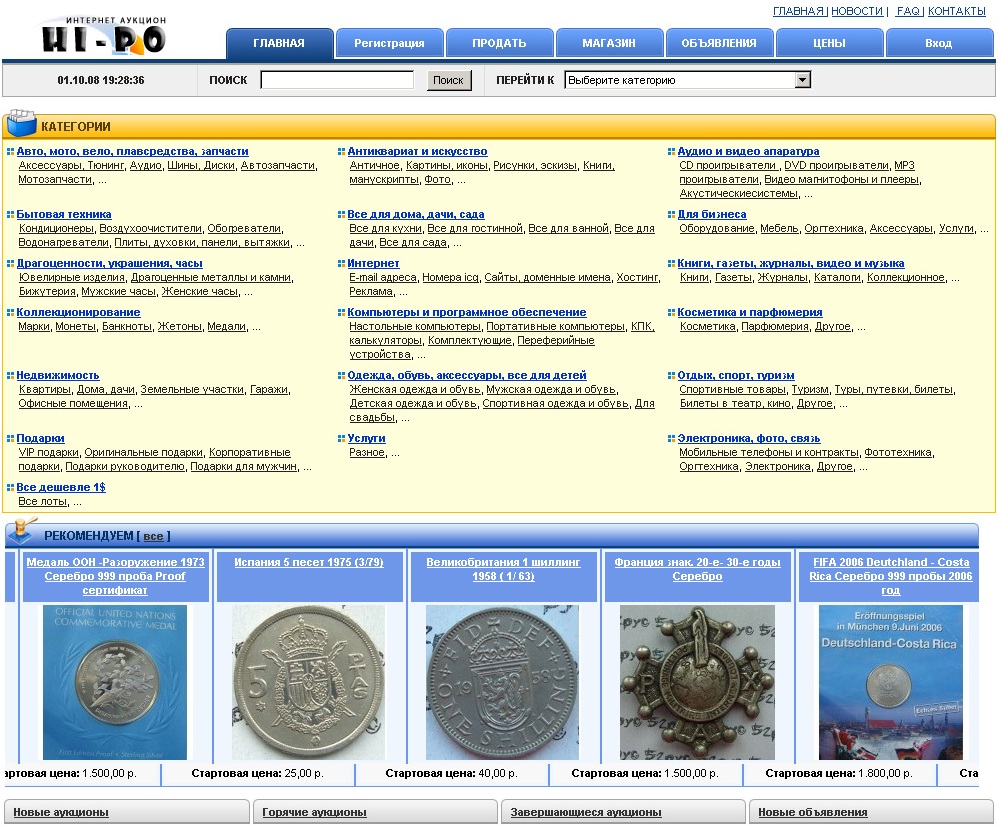Open Великобритания 1 шиллинг 1958 listing
Screen dimensions: 998x826
[x=503, y=569]
